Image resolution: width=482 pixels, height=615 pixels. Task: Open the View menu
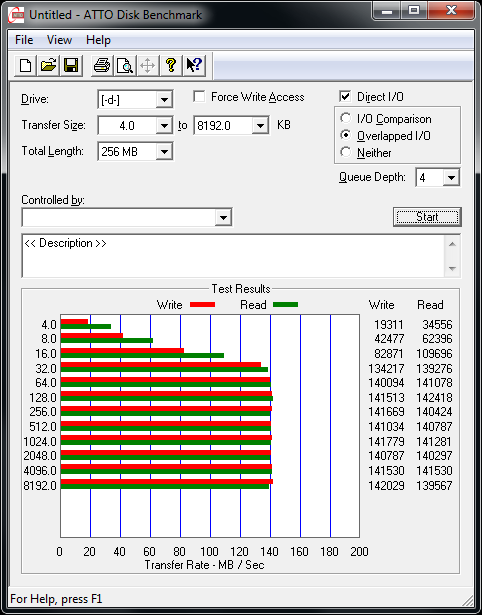pyautogui.click(x=59, y=40)
